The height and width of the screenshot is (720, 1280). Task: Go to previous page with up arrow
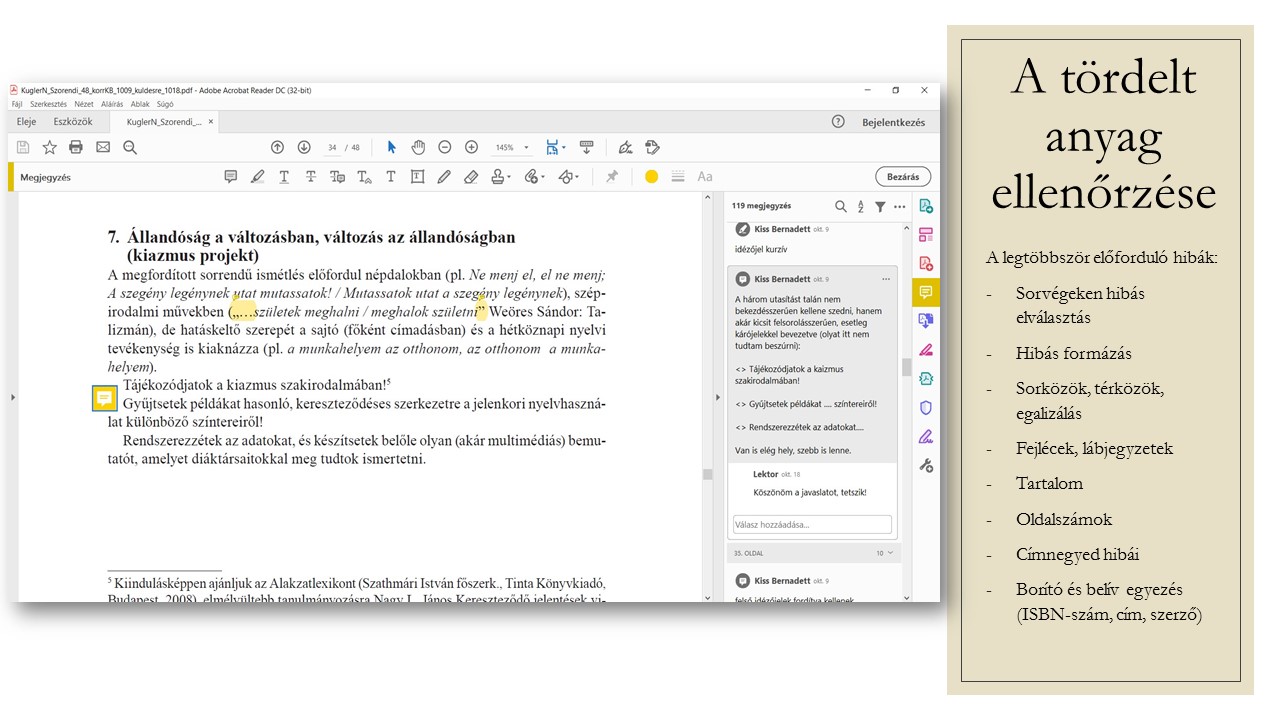point(278,147)
